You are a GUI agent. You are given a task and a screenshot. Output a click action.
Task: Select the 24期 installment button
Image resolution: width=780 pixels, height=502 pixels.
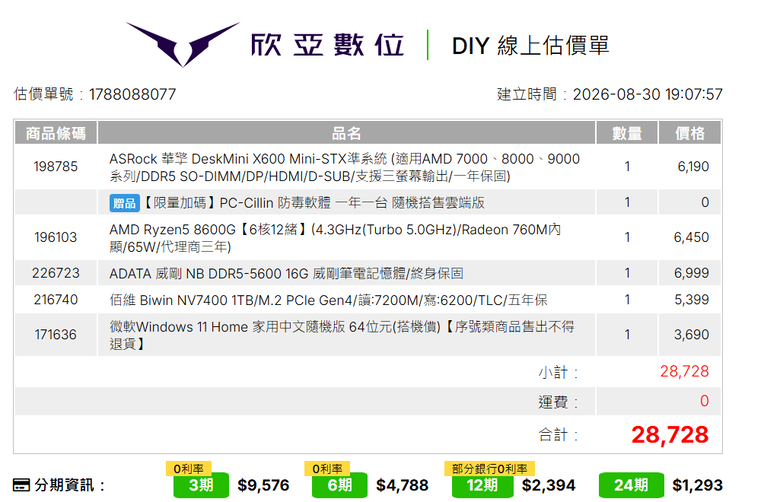coord(631,485)
